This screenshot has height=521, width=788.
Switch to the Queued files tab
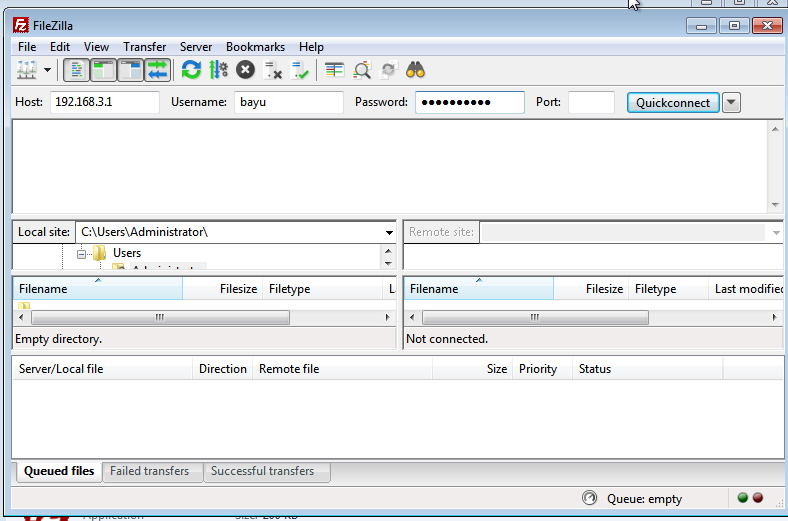point(59,471)
